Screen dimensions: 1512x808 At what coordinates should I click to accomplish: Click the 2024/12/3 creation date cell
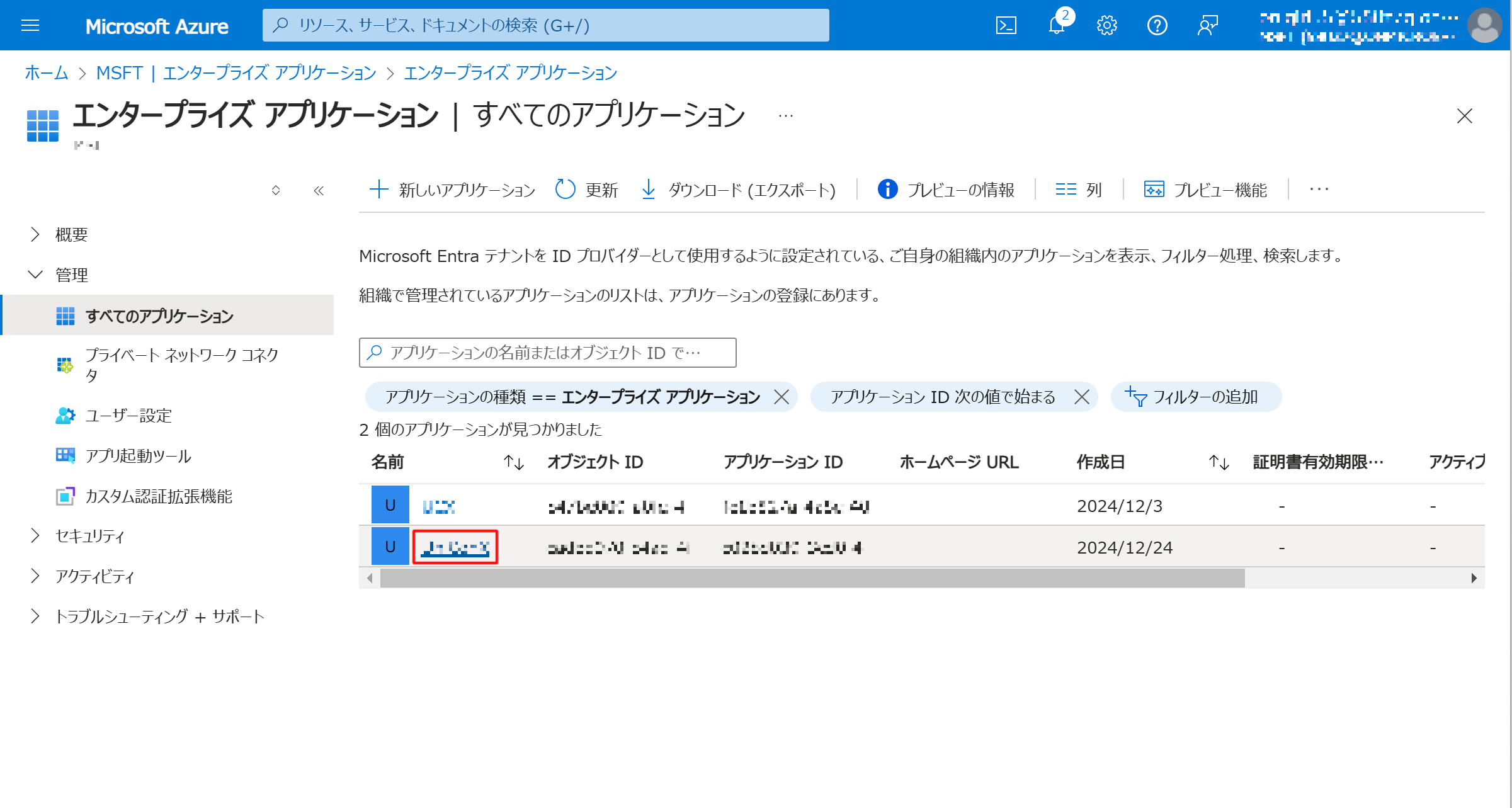tap(1120, 506)
